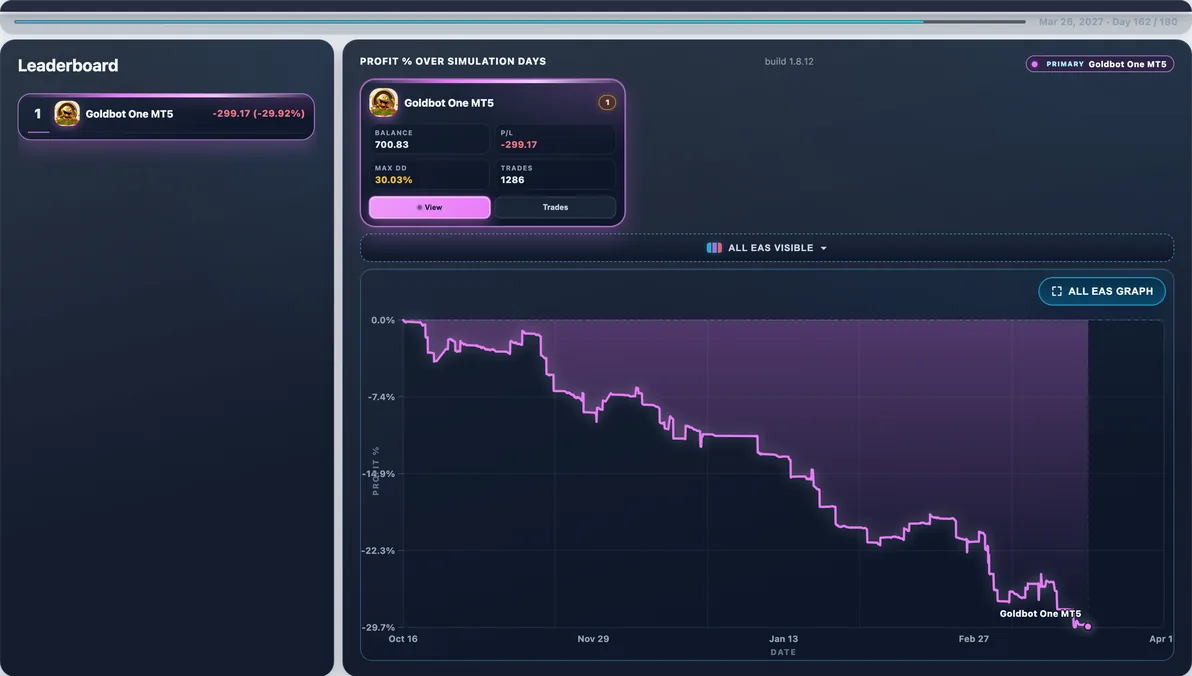This screenshot has width=1192, height=676.
Task: Expand the ALL EAS VISIBLE dropdown
Action: pyautogui.click(x=766, y=248)
